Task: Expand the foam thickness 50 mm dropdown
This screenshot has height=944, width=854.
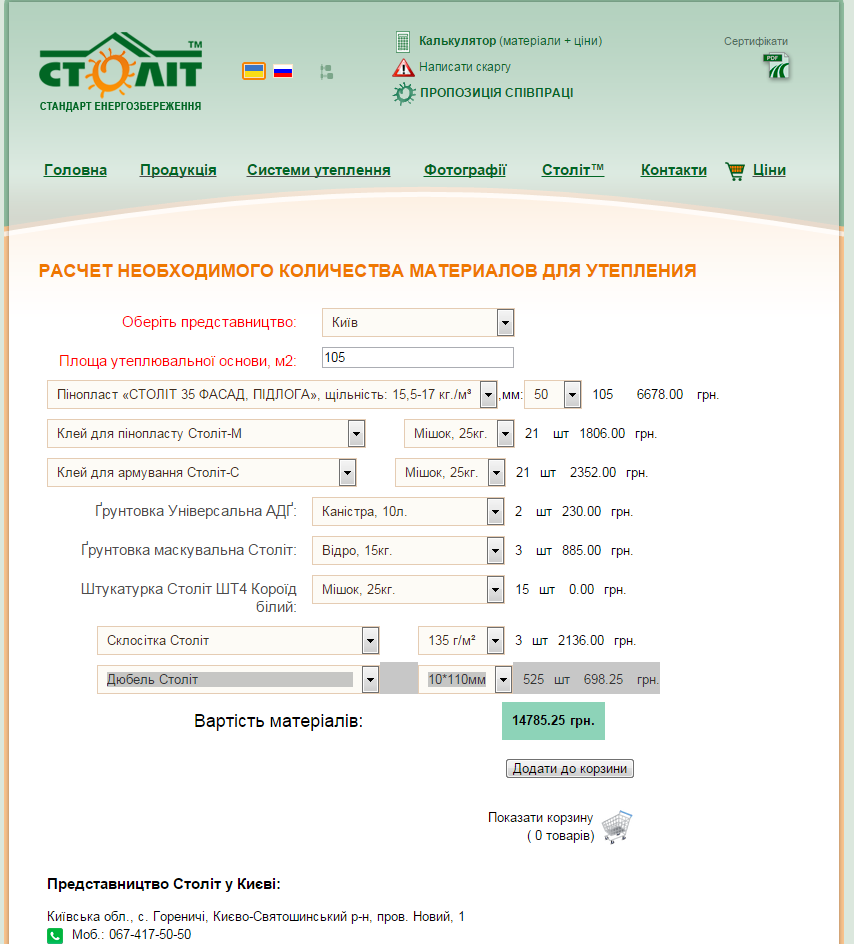Action: (552, 395)
